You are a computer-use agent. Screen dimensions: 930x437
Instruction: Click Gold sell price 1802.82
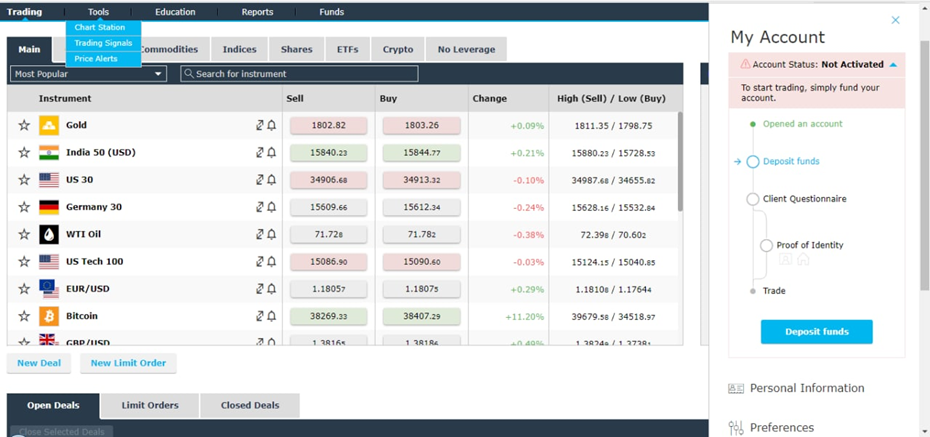329,126
